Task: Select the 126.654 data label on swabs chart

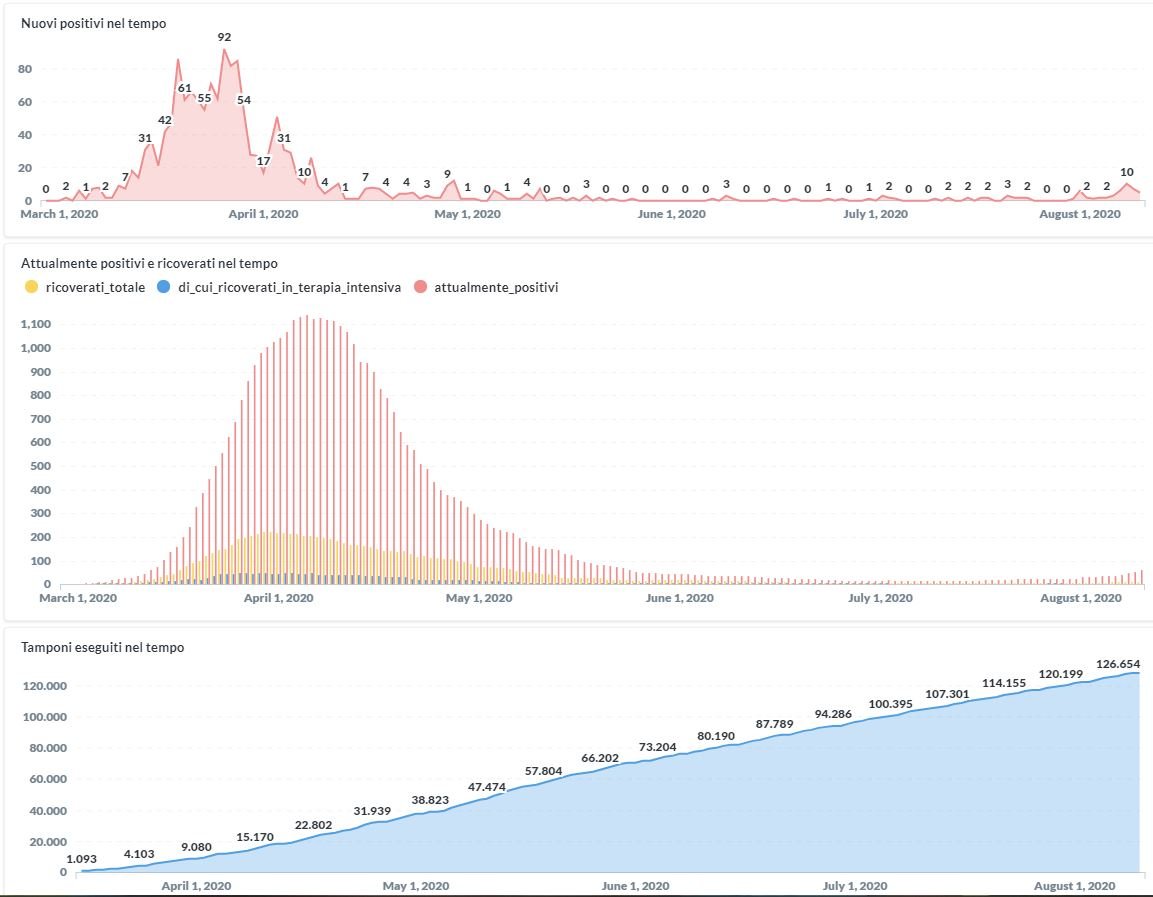Action: (1118, 664)
